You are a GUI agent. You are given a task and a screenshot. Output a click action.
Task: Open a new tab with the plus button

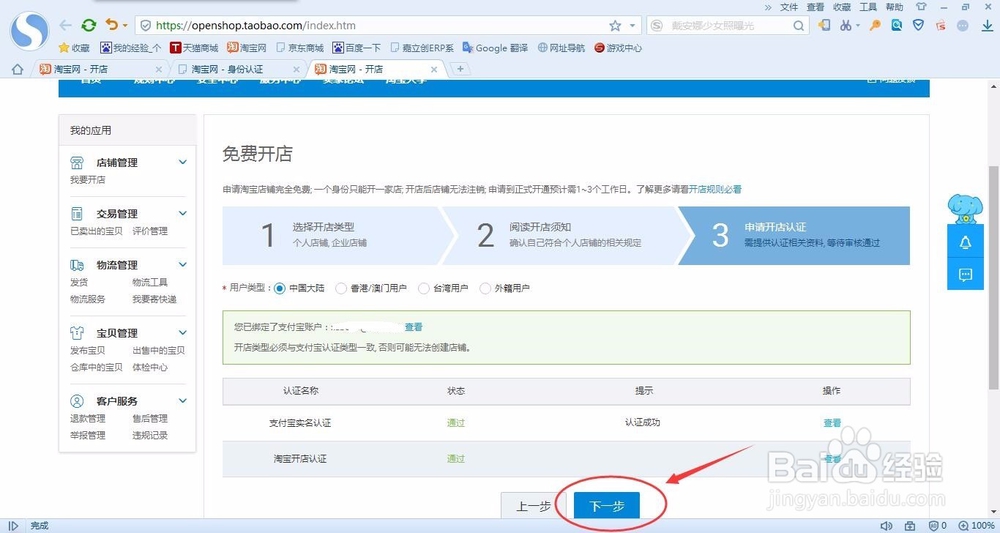coord(460,69)
